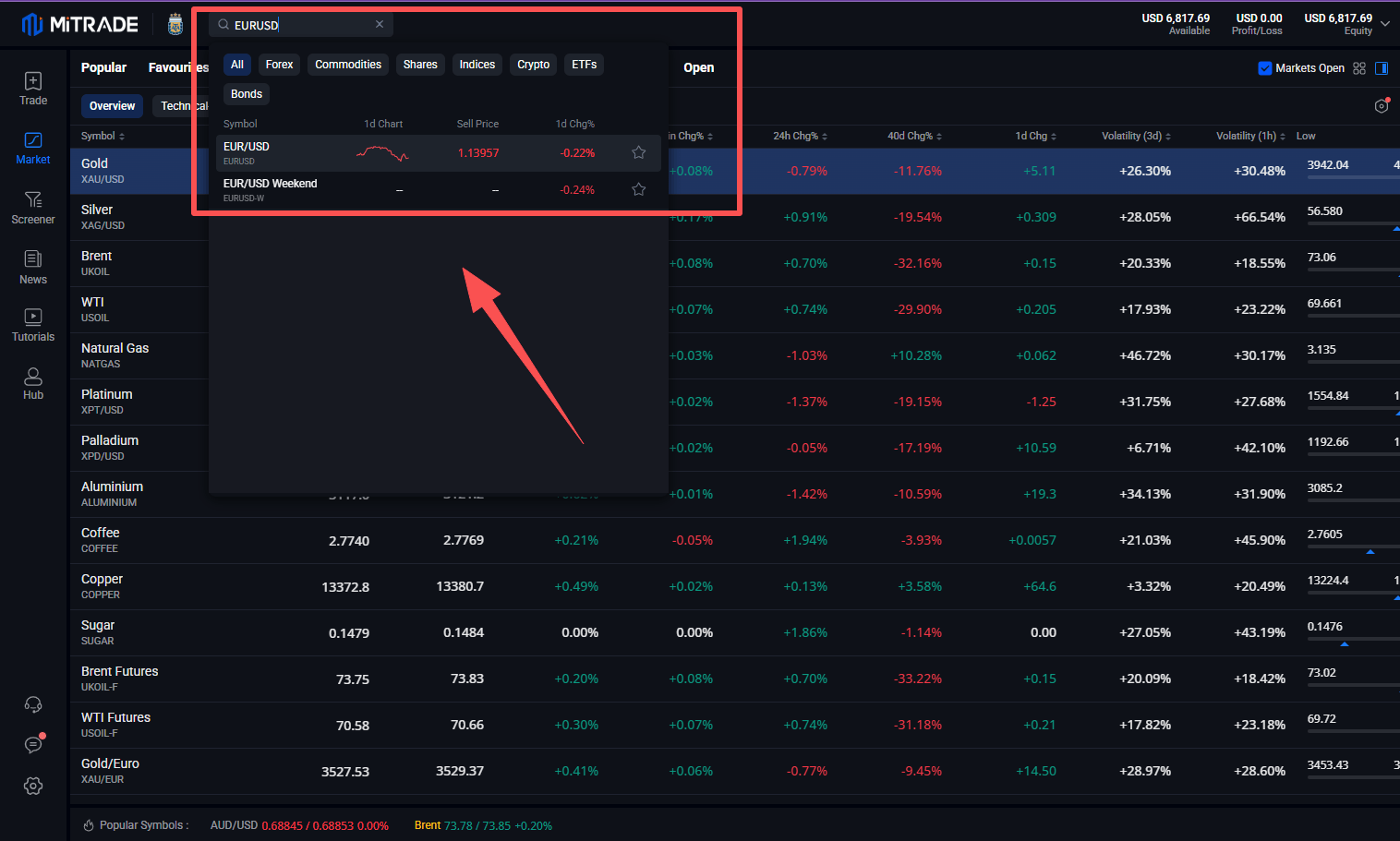Open the Sugar row

click(x=735, y=632)
